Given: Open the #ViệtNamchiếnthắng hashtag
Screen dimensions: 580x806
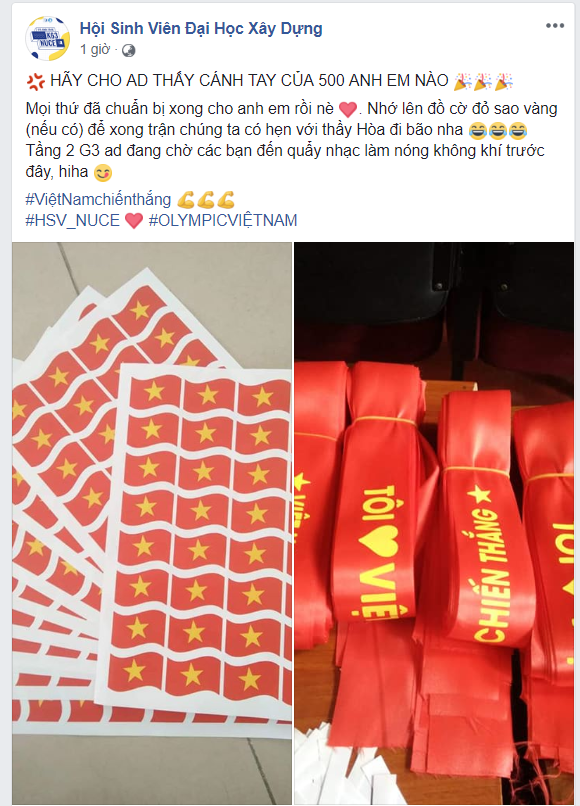Looking at the screenshot, I should pos(98,199).
